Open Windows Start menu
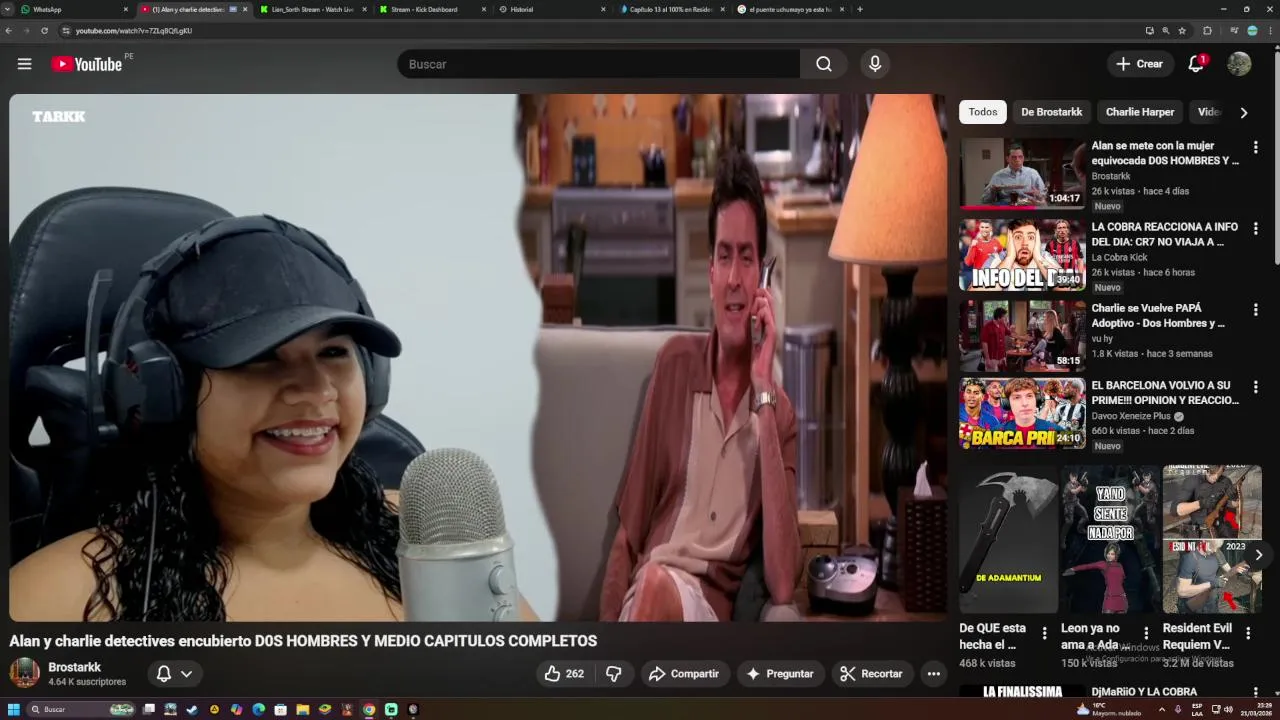The image size is (1280, 720). point(14,709)
